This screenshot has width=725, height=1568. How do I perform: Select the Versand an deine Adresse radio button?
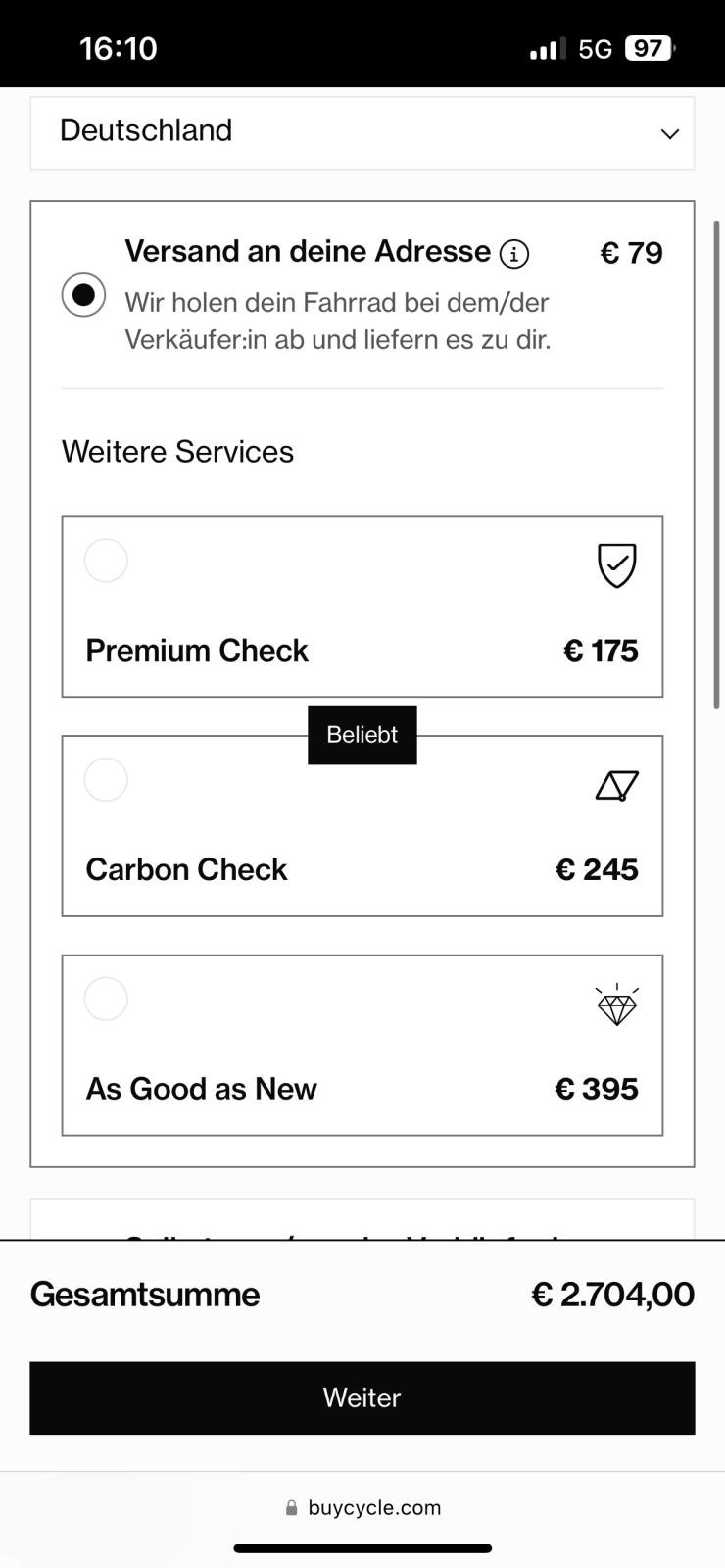pyautogui.click(x=83, y=294)
